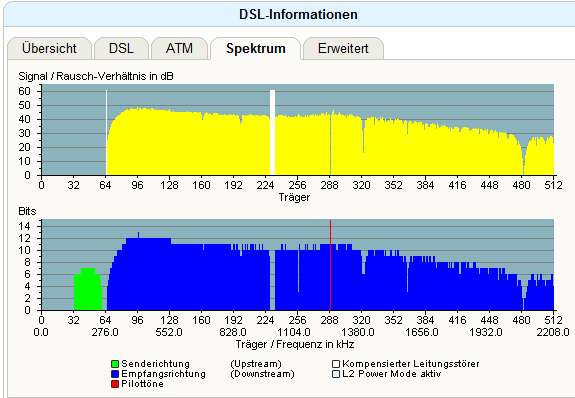Screen dimensions: 575x398
Task: Click the red pilot tone line in Bits chart
Action: [330, 265]
